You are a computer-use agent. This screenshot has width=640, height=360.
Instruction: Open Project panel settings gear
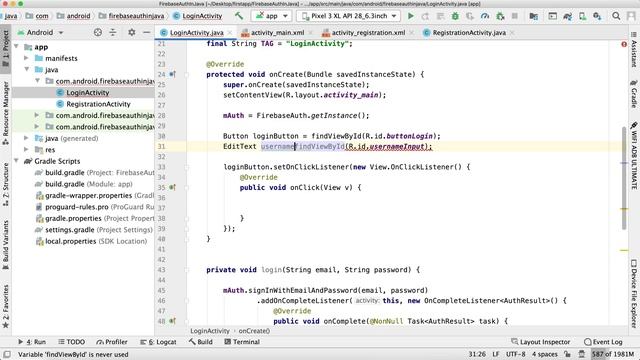(x=131, y=32)
